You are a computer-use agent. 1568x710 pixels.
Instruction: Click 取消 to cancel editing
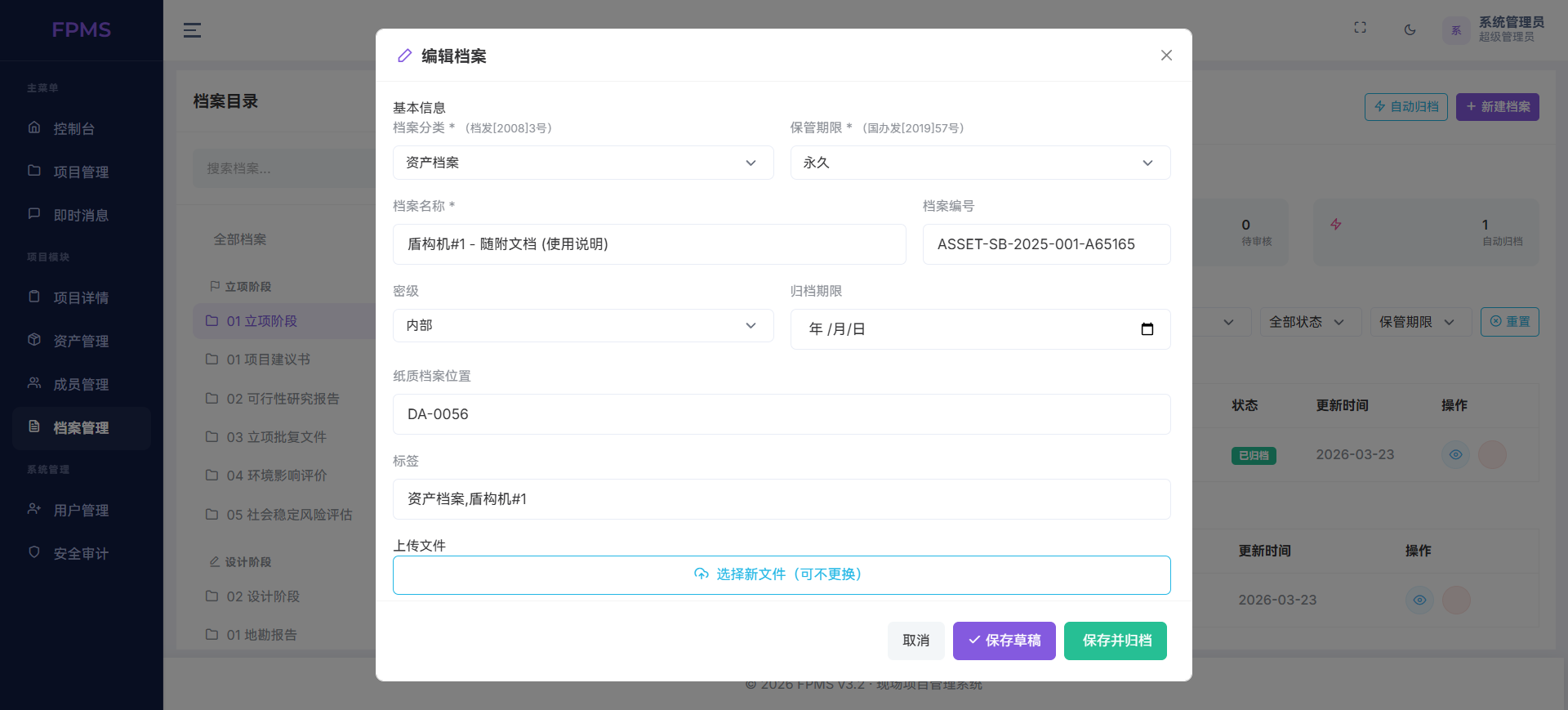click(915, 641)
